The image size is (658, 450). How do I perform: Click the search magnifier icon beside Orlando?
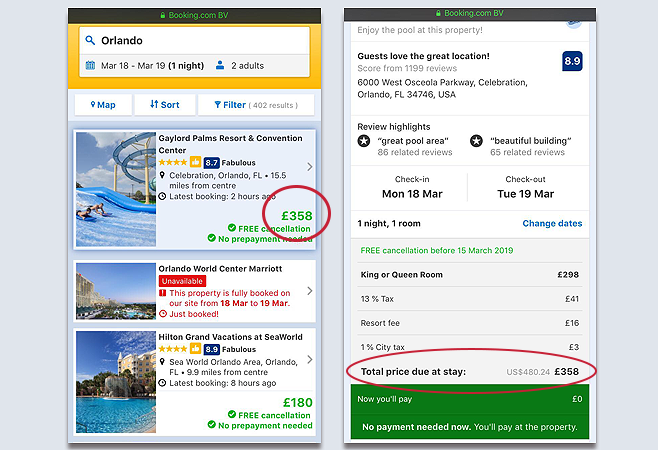(90, 40)
